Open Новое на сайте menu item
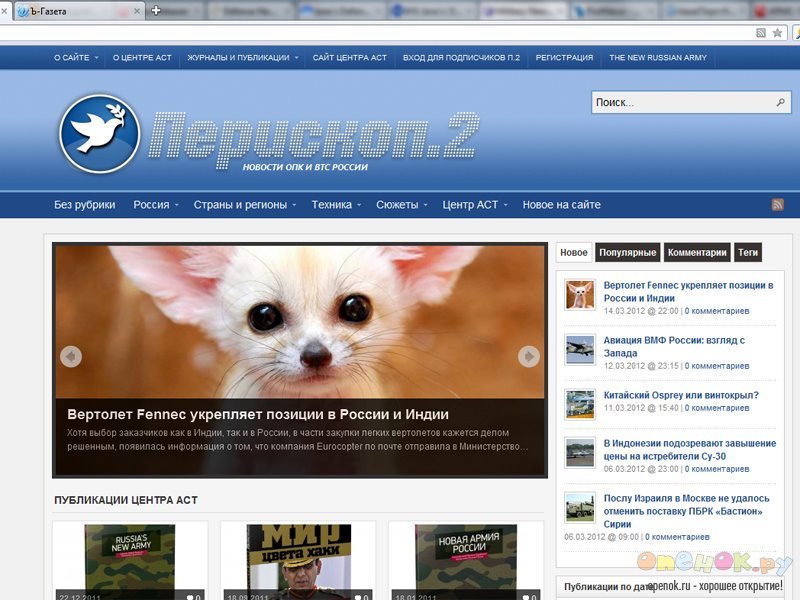Screen dimensions: 800x600 coord(561,205)
